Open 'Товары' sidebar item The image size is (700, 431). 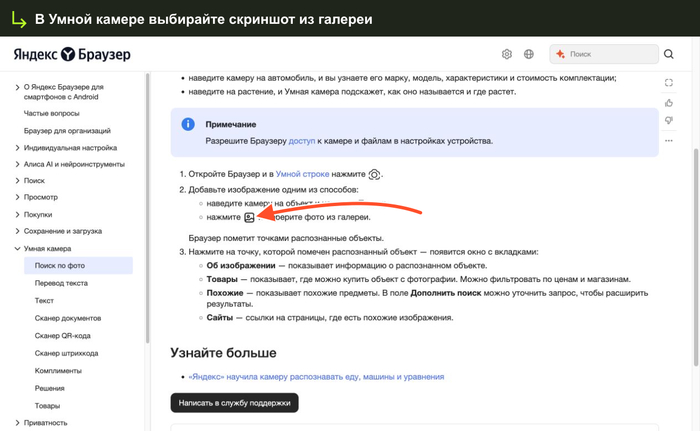click(x=47, y=406)
